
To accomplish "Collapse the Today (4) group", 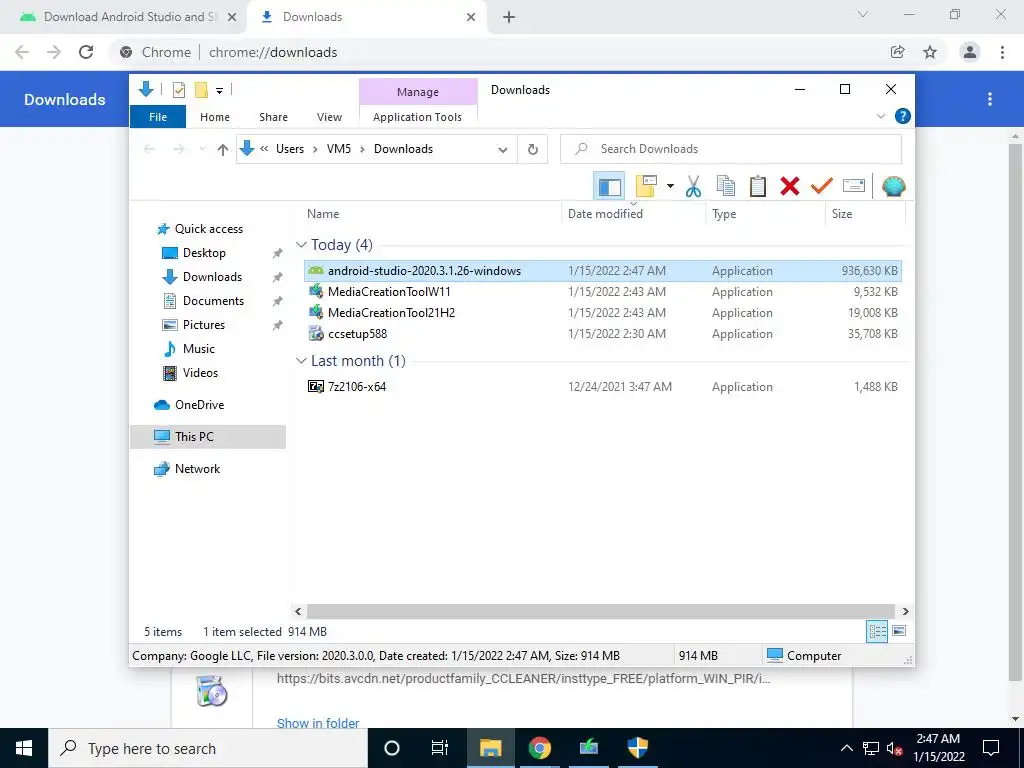I will pos(301,245).
